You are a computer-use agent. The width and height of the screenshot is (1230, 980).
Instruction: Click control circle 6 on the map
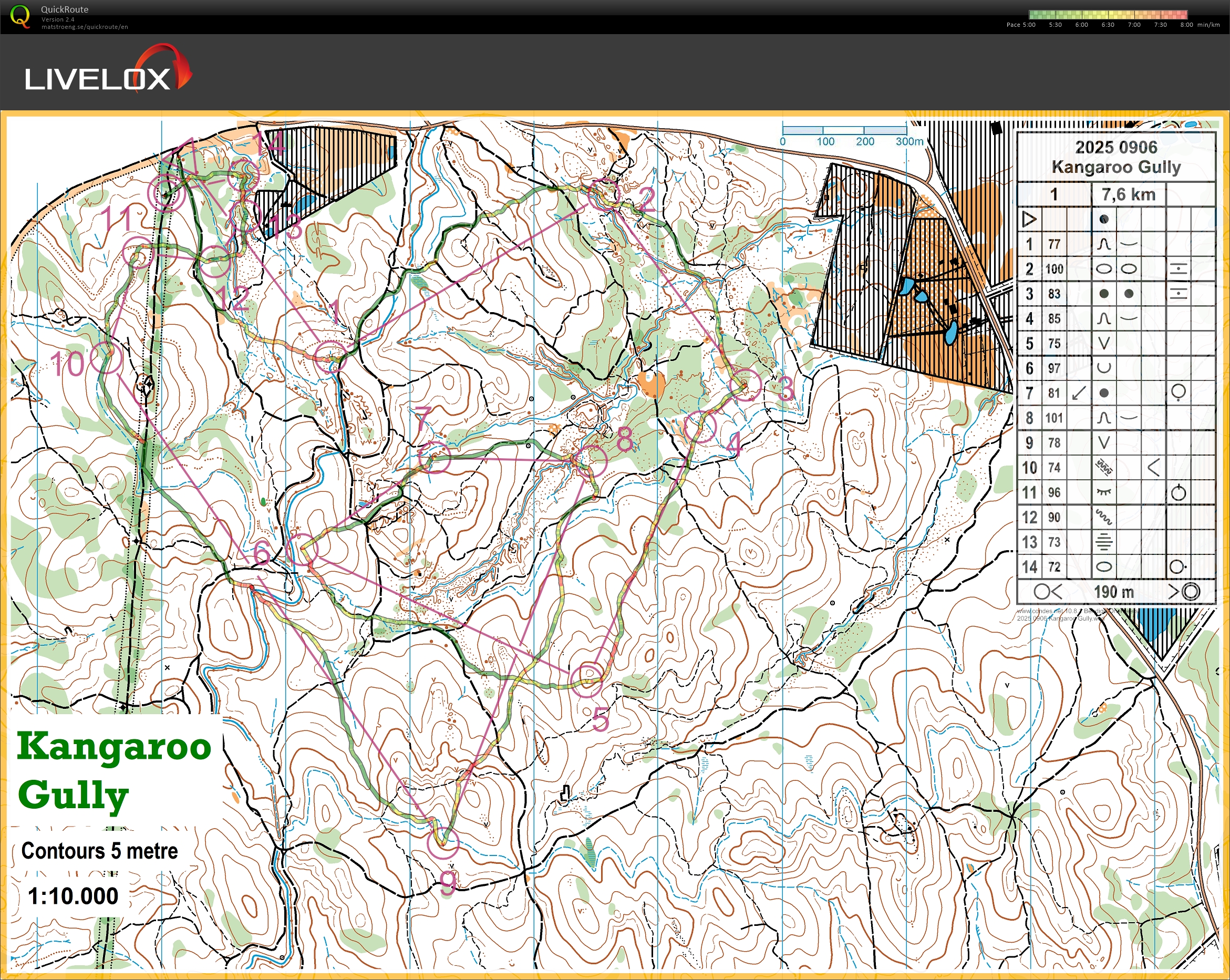(x=302, y=550)
